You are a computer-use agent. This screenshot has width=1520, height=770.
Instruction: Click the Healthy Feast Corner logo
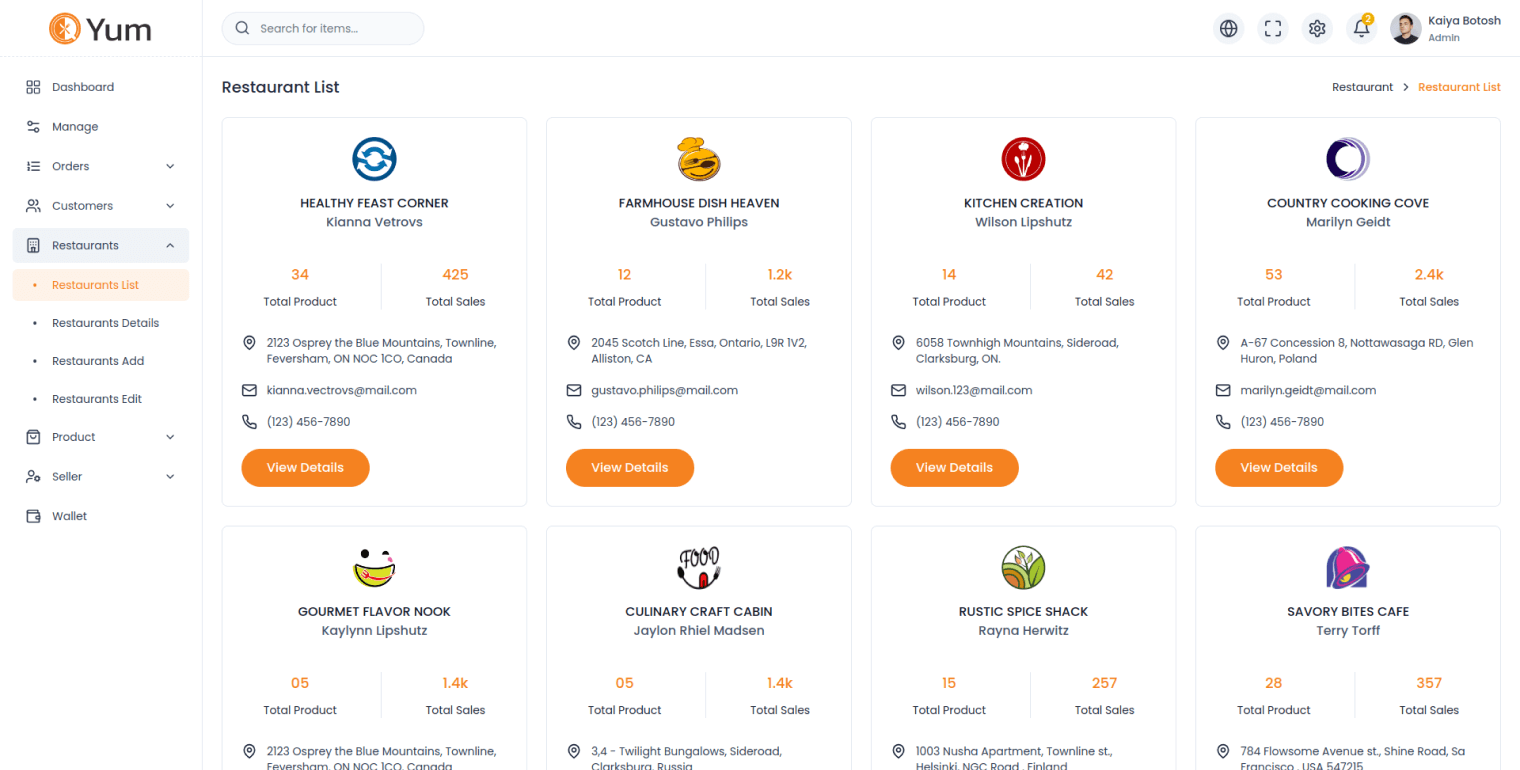[374, 158]
